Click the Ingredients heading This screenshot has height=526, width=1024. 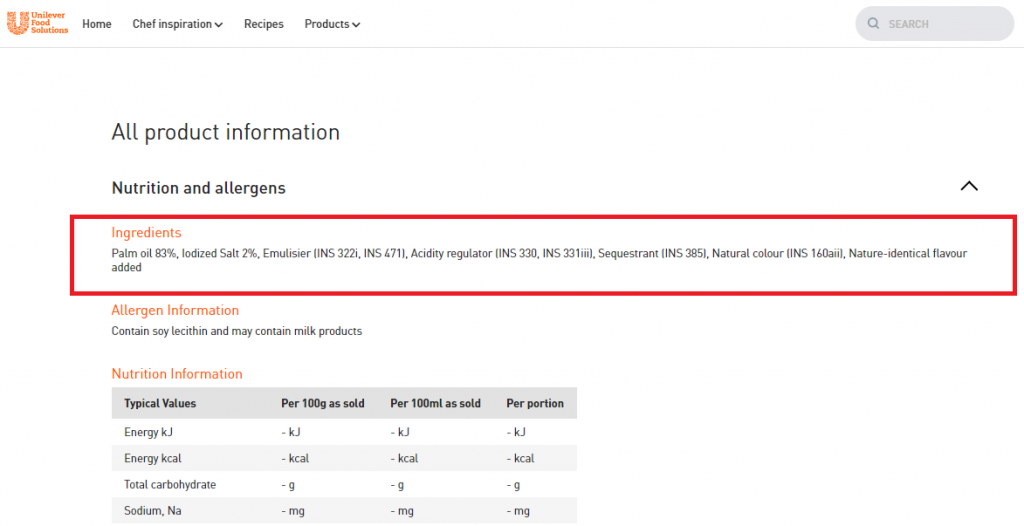click(146, 232)
